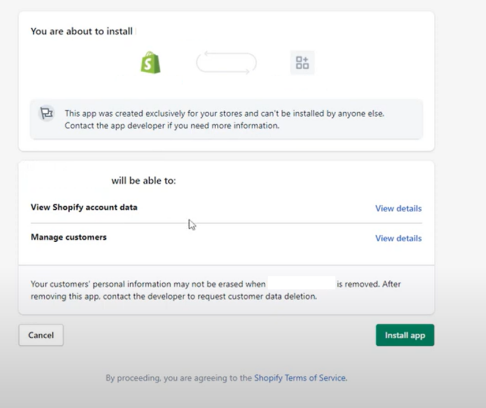The image size is (486, 408).
Task: Click the green Install app button
Action: (x=405, y=335)
